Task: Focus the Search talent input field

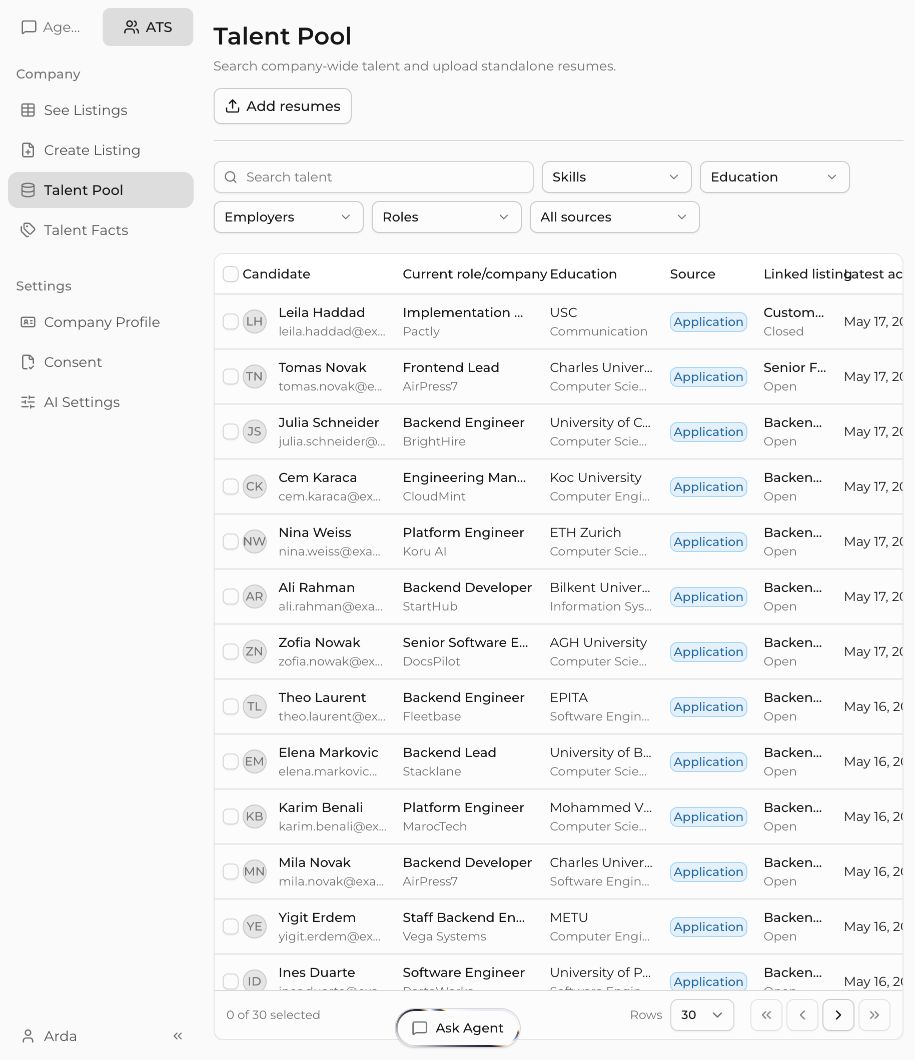Action: 374,177
